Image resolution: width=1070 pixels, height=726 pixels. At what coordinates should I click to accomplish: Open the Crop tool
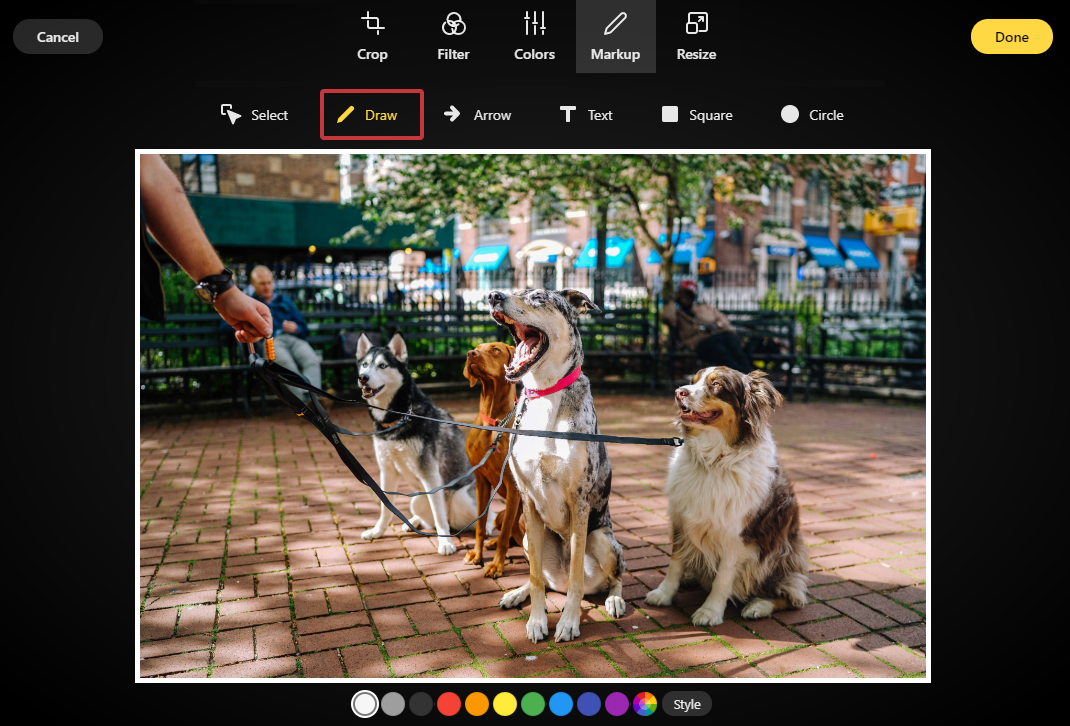click(x=372, y=37)
